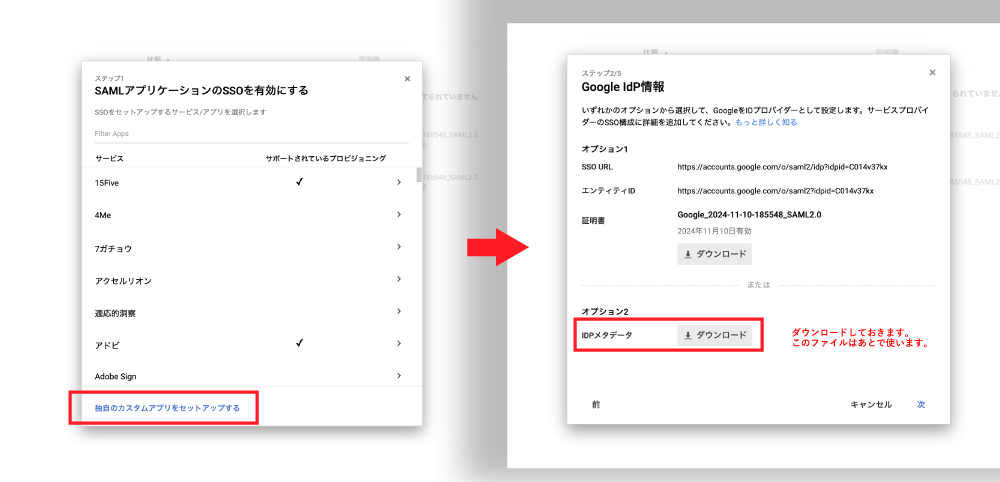Click the アドビ provisioning checkmark
The height and width of the screenshot is (482, 1000).
(299, 344)
